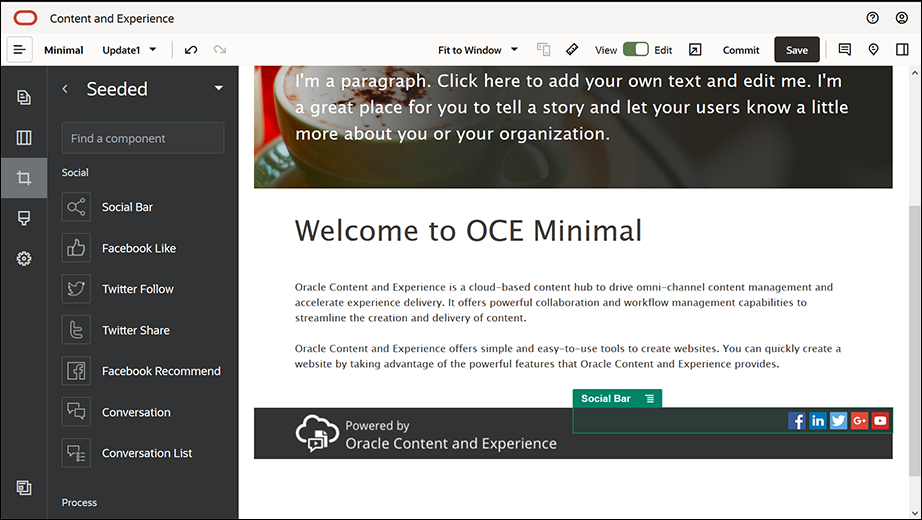Select the Conversation List component icon
922x520 pixels.
coord(76,453)
